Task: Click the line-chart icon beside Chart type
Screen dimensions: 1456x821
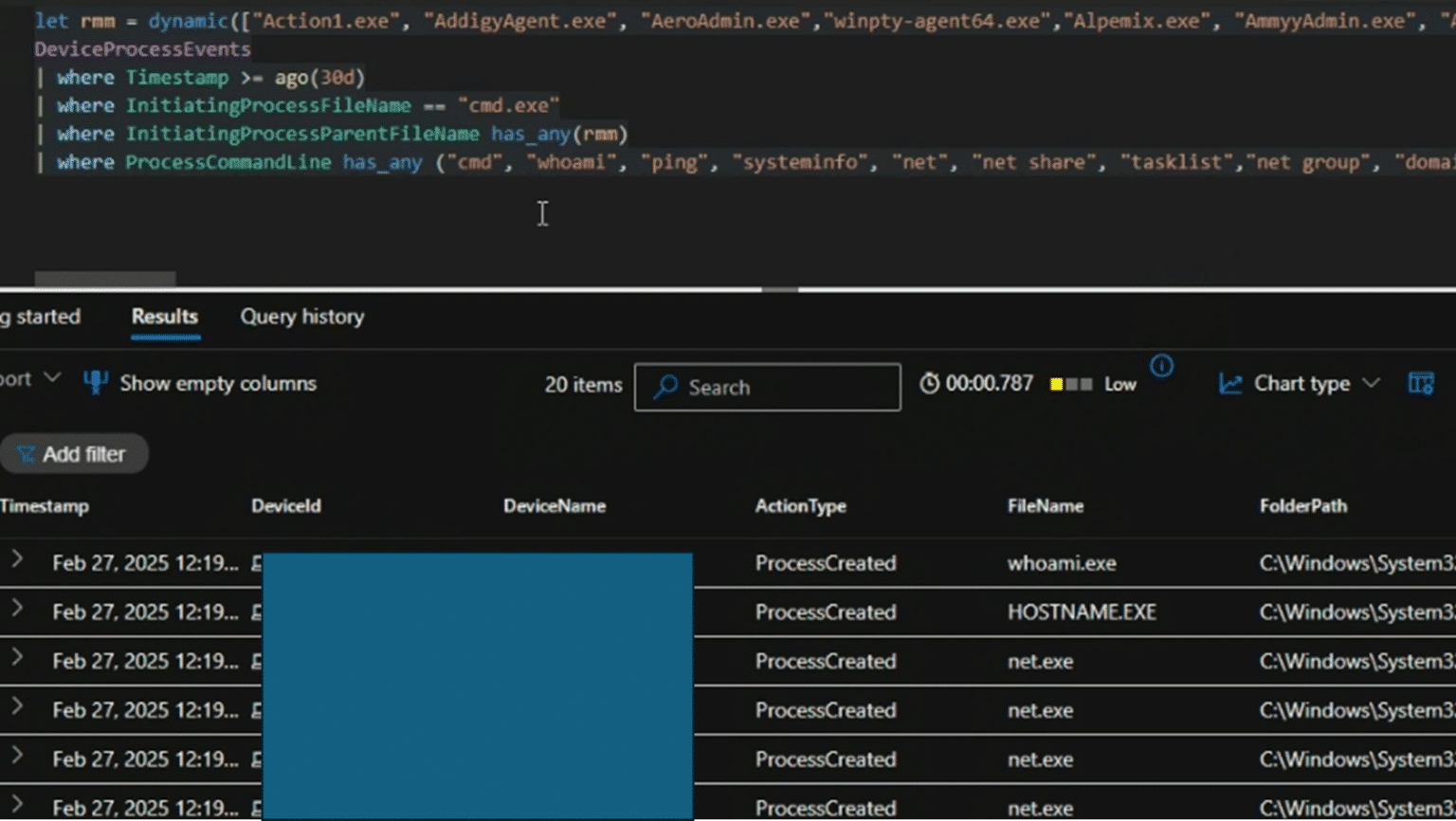Action: point(1230,383)
